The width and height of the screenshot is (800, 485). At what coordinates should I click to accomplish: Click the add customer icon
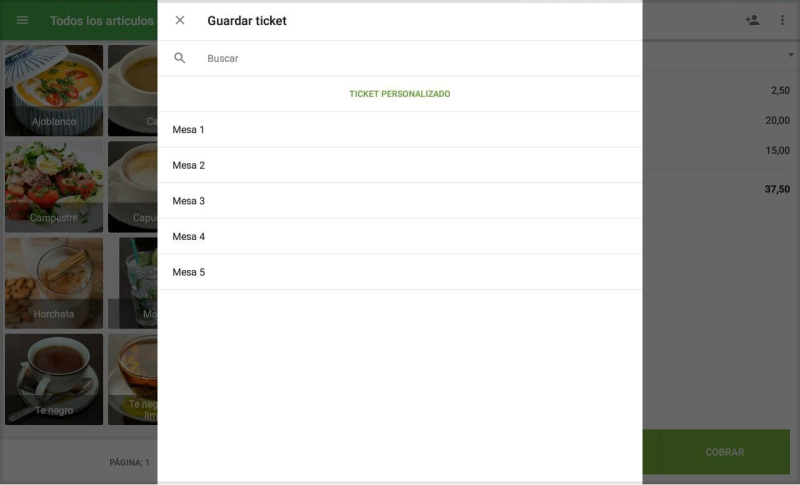click(x=752, y=20)
